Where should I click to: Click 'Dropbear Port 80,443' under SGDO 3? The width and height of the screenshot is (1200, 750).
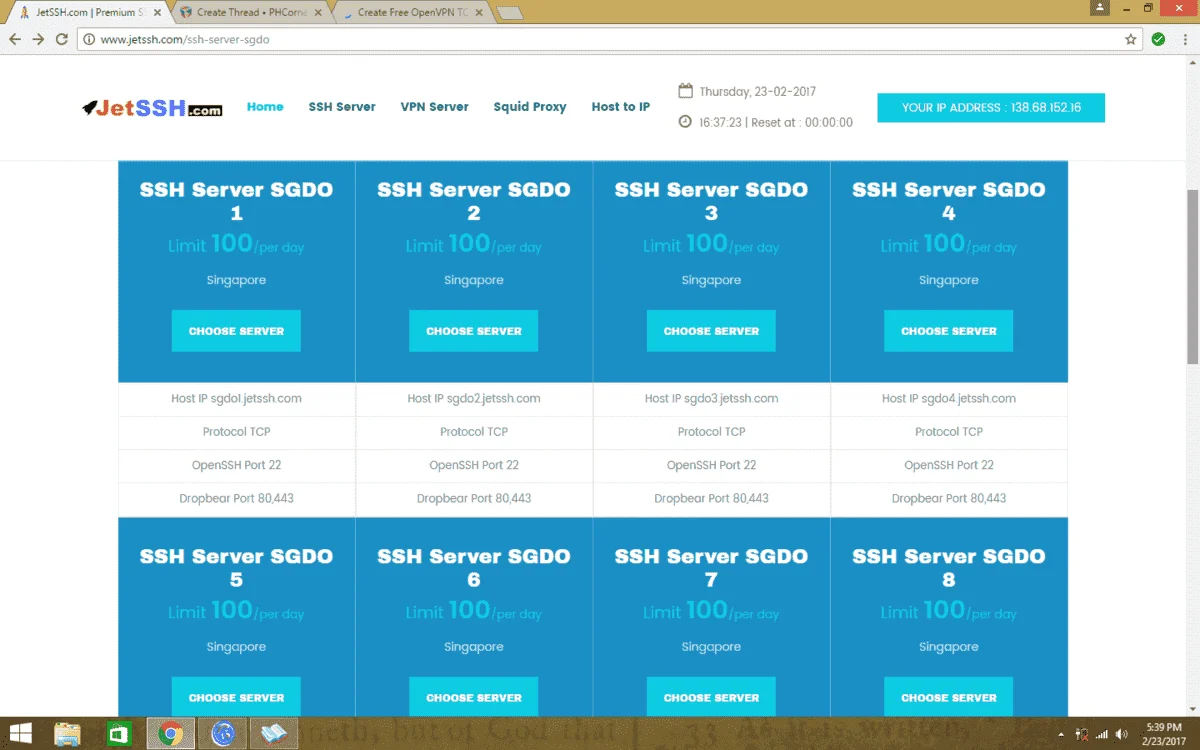(711, 498)
